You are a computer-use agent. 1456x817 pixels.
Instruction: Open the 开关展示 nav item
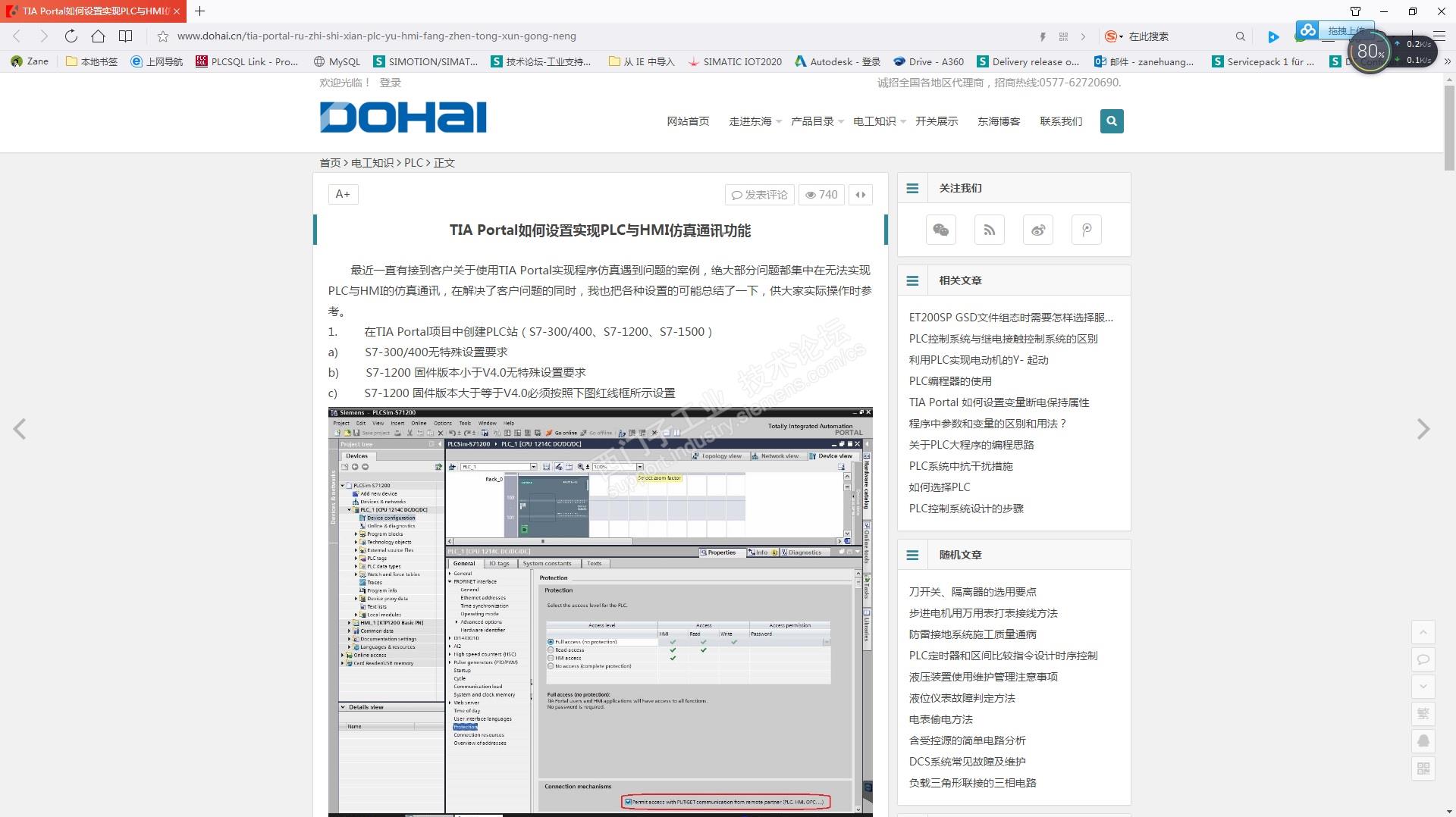pos(937,121)
